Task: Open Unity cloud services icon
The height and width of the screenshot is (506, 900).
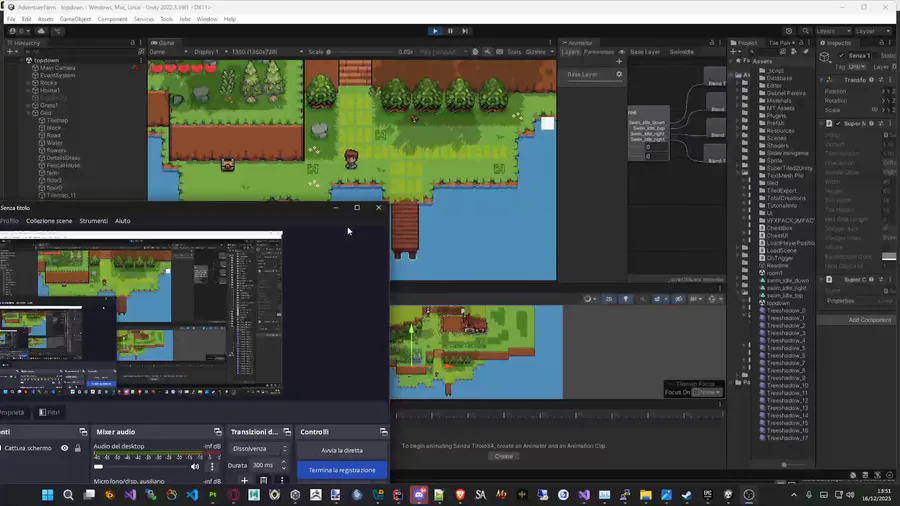Action: point(41,31)
